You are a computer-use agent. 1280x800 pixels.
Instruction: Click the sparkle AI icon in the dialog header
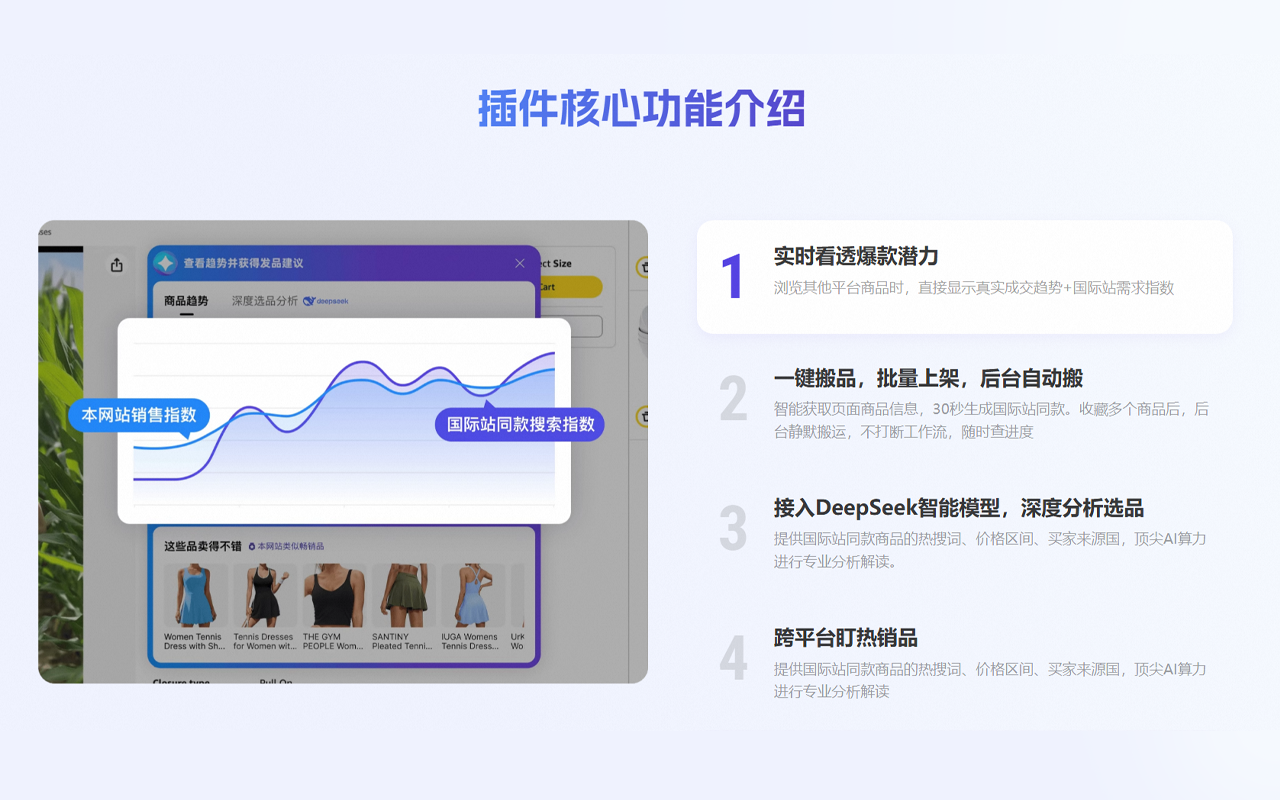[x=166, y=263]
